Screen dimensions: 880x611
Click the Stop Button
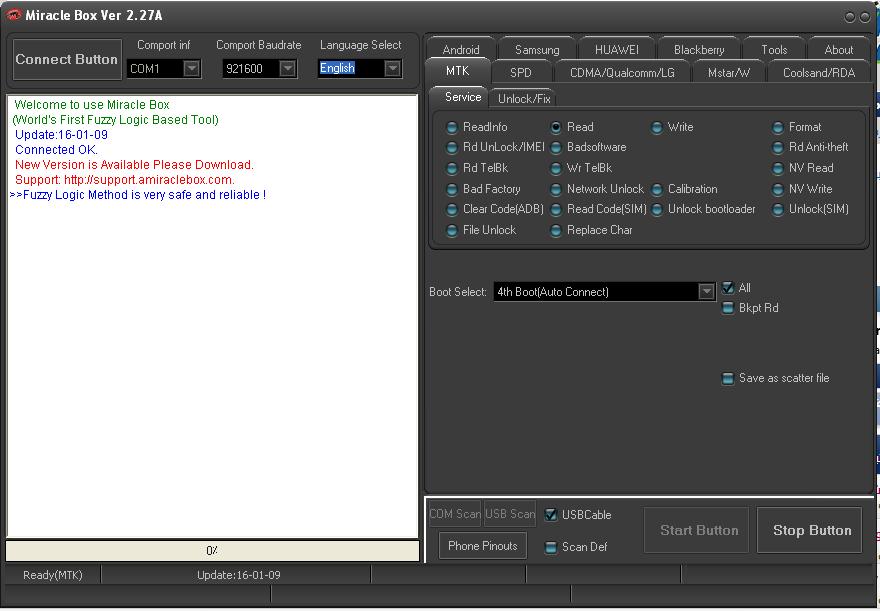[809, 530]
